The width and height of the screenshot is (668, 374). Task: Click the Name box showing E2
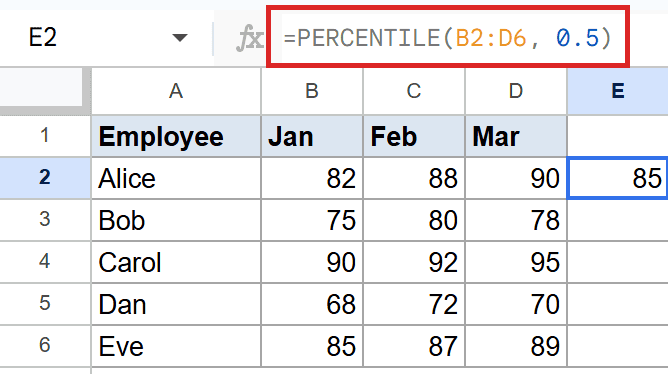(107, 37)
